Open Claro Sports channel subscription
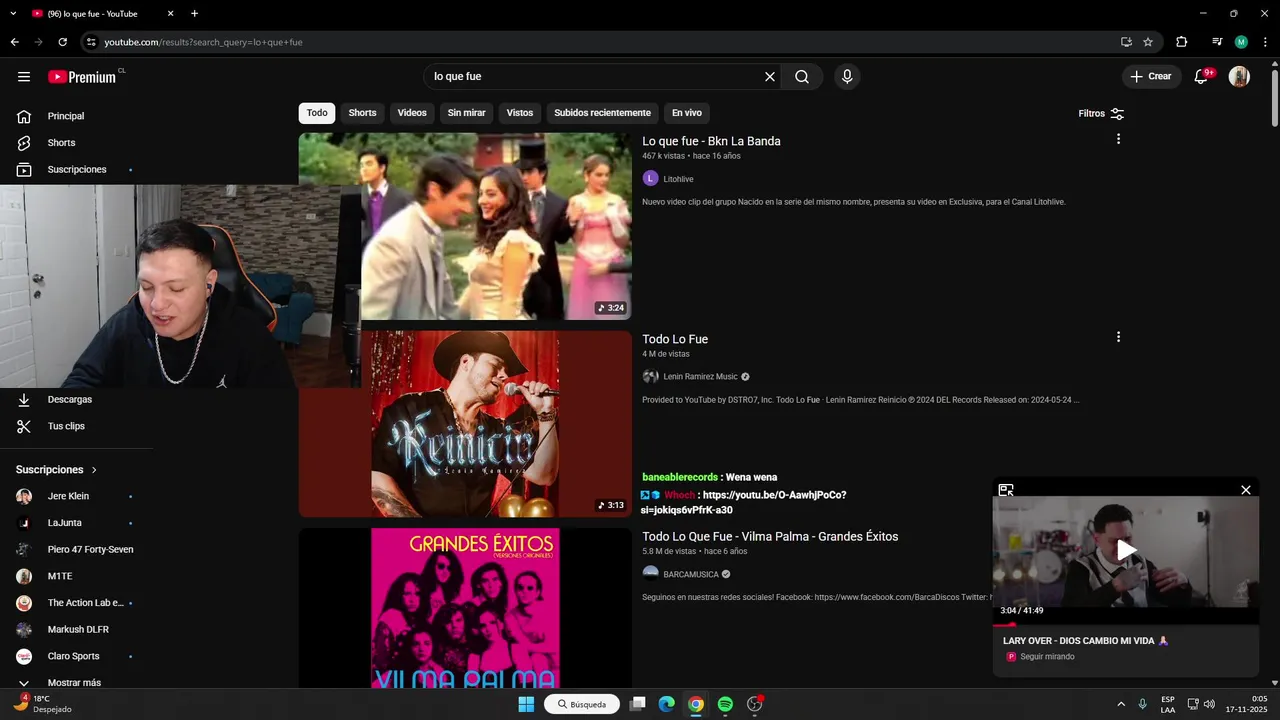 point(77,656)
